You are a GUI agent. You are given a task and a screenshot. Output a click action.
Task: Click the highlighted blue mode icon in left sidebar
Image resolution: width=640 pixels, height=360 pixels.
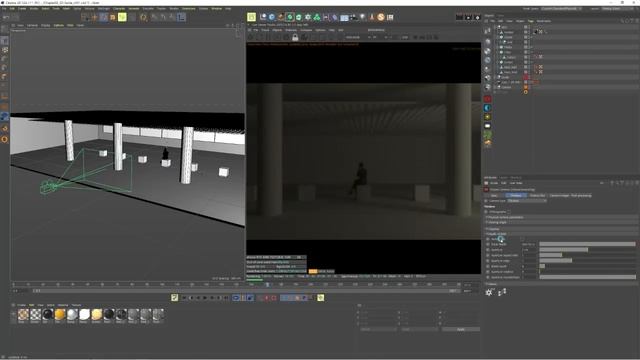click(x=4, y=116)
